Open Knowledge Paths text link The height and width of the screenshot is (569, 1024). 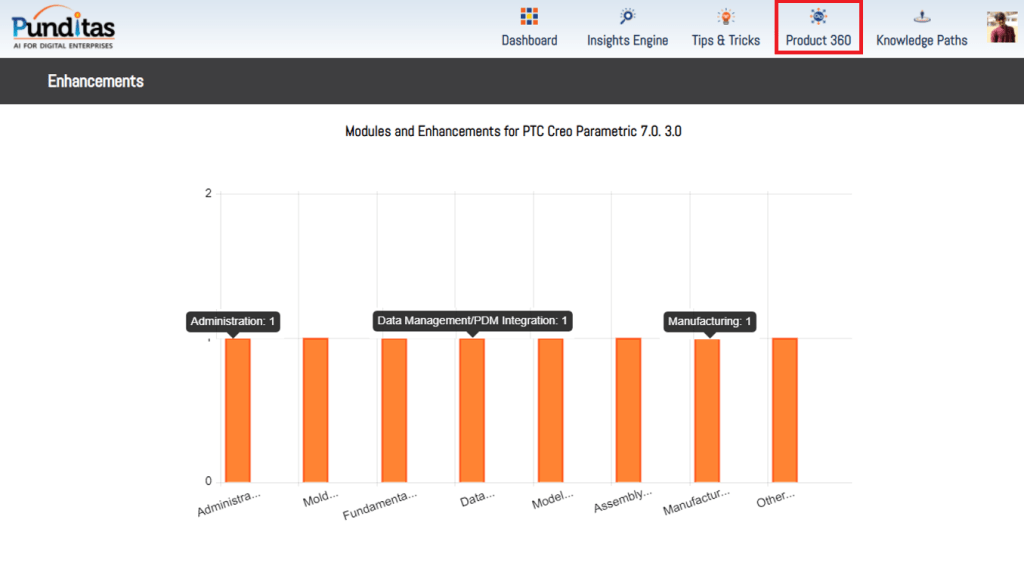(x=921, y=41)
